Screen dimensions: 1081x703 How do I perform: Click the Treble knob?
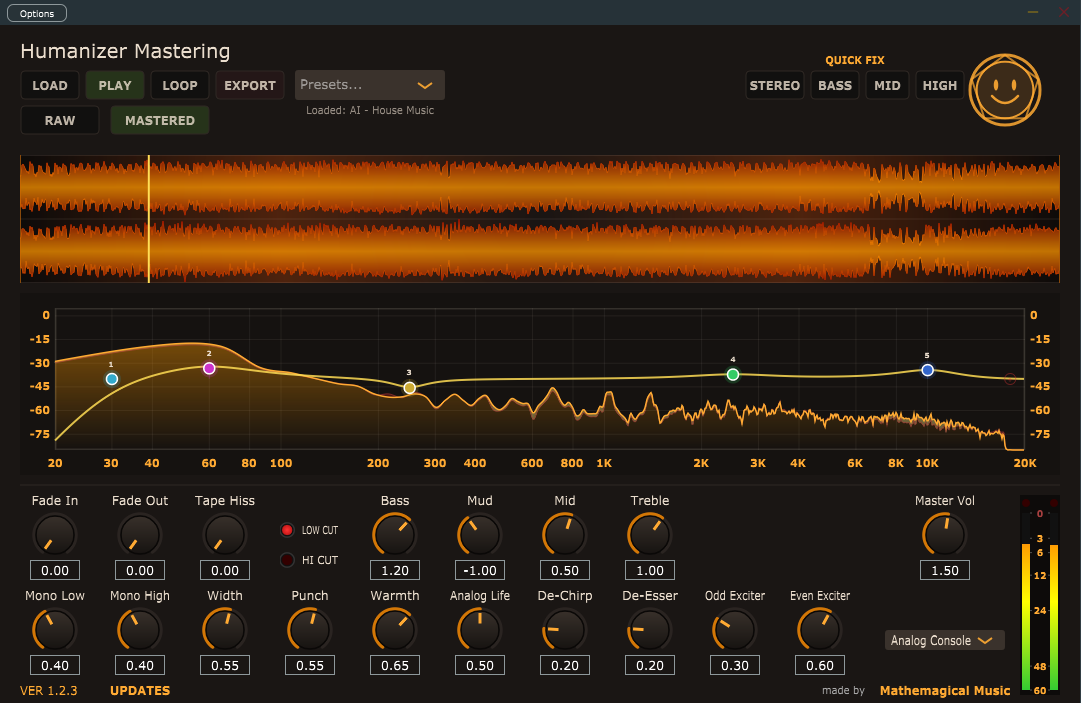(650, 535)
